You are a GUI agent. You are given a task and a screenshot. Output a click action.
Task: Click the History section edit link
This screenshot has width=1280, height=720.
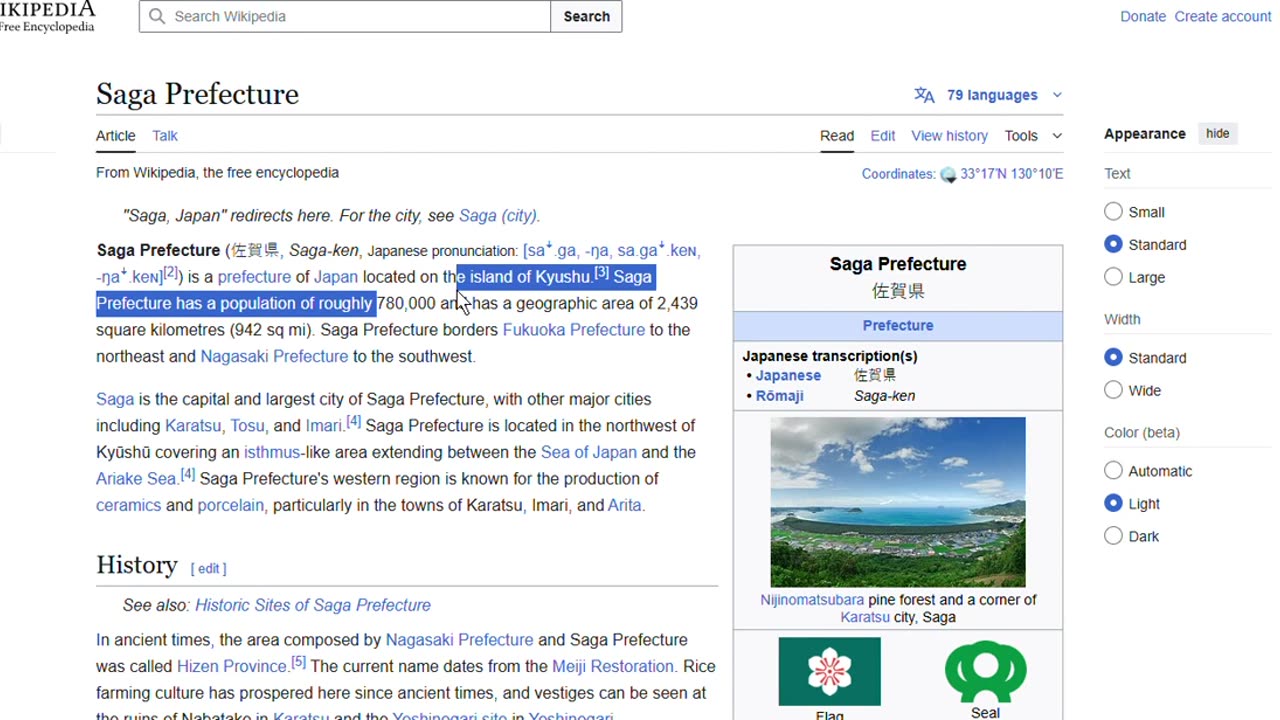(x=208, y=568)
